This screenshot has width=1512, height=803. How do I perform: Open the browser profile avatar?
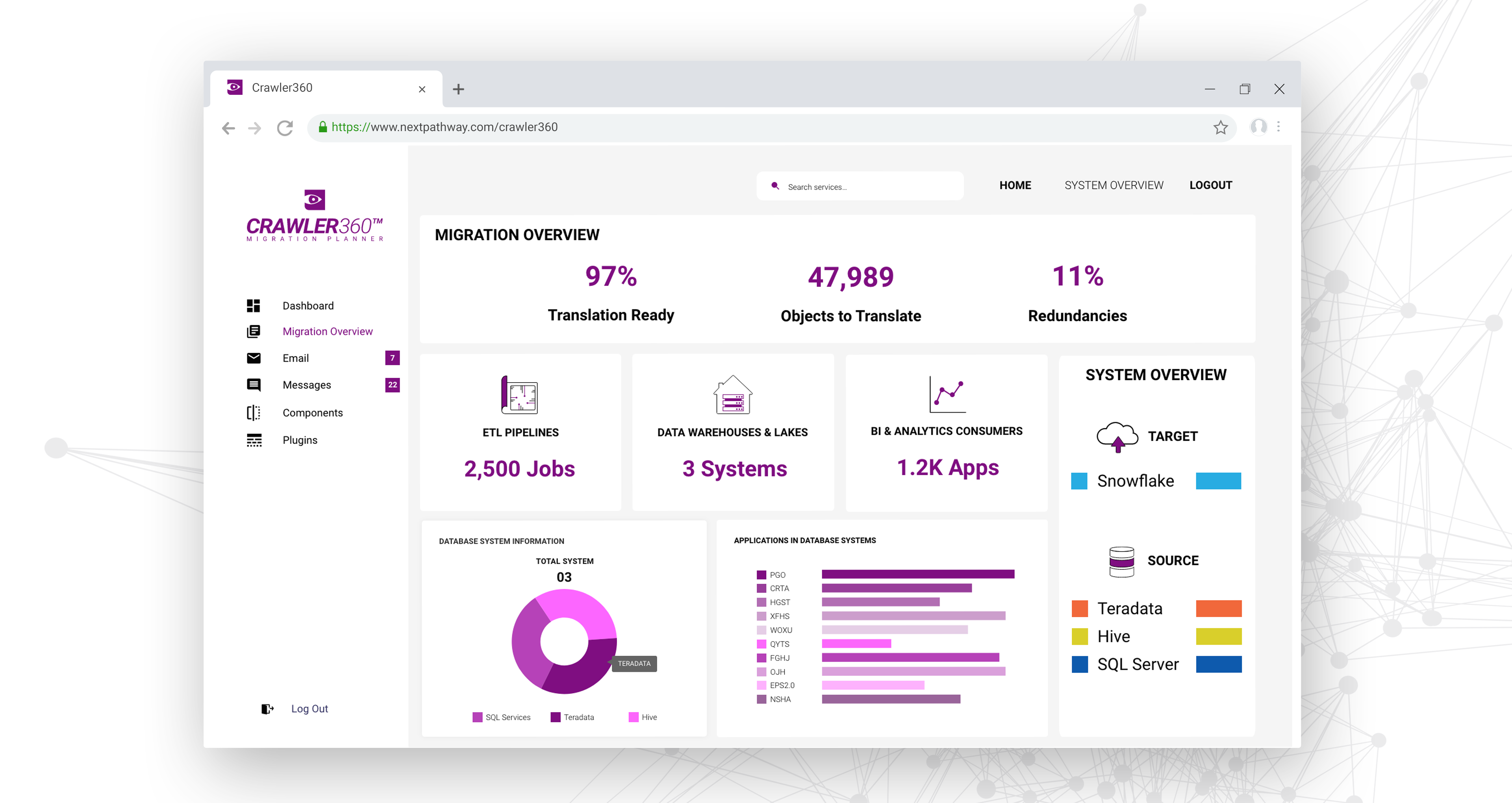click(1258, 127)
